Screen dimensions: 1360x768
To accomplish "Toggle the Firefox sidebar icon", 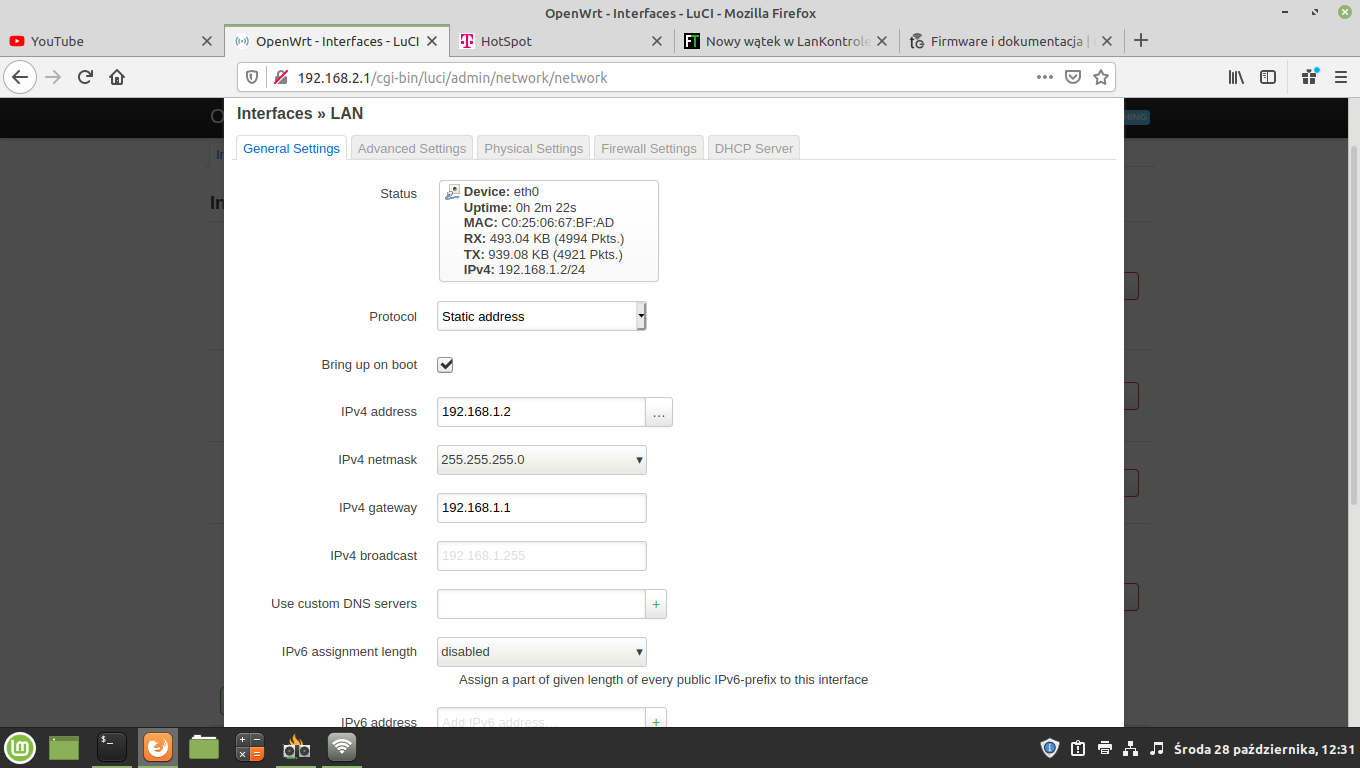I will tap(1267, 77).
